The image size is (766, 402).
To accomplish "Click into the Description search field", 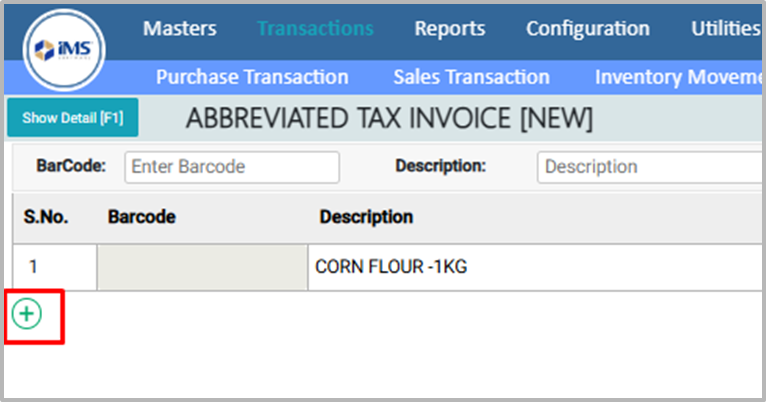I will pos(650,167).
